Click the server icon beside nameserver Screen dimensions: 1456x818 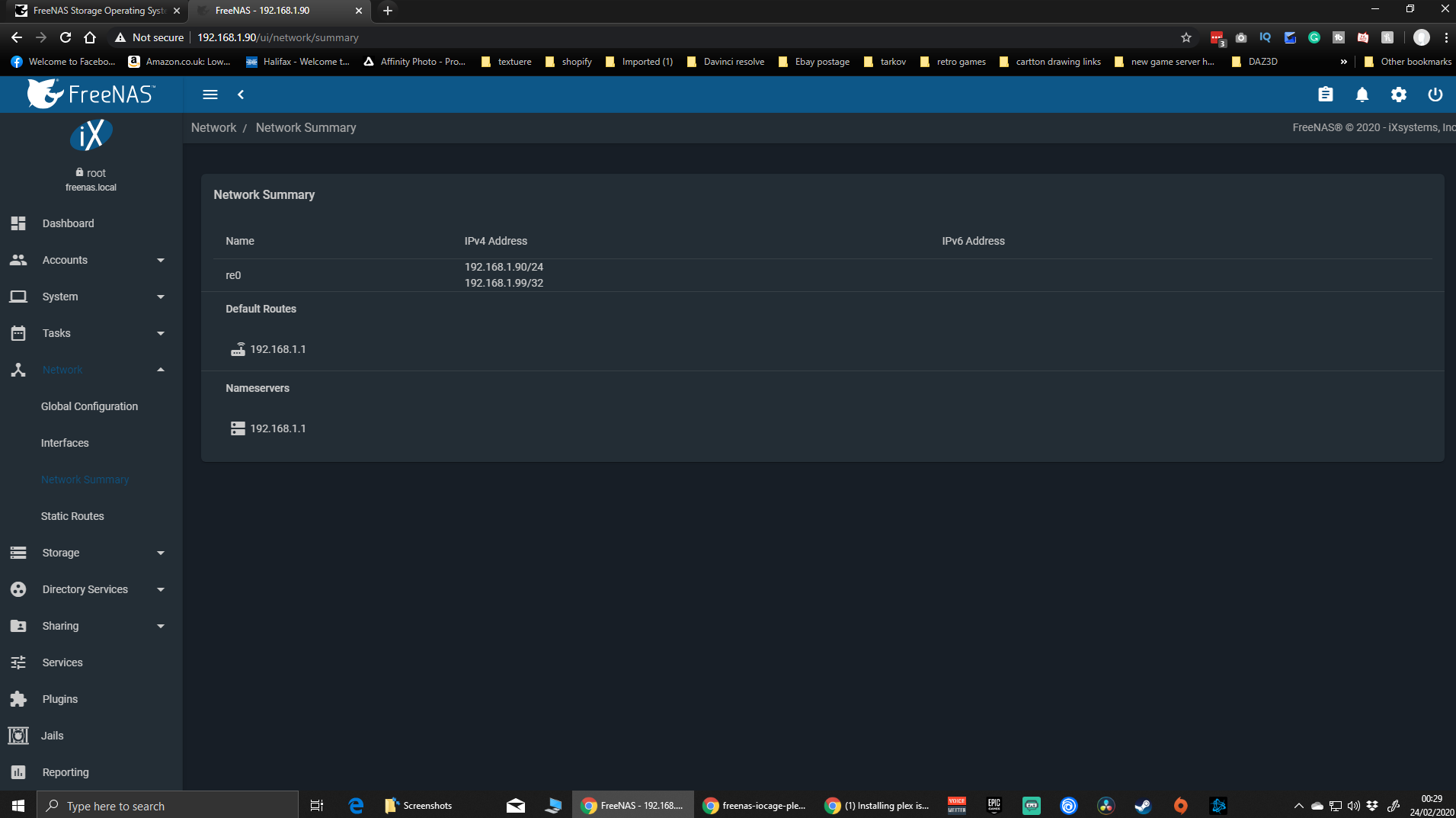[x=238, y=428]
